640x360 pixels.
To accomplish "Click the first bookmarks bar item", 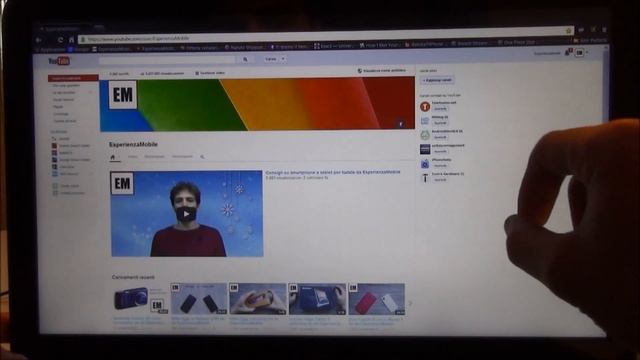I will click(51, 50).
